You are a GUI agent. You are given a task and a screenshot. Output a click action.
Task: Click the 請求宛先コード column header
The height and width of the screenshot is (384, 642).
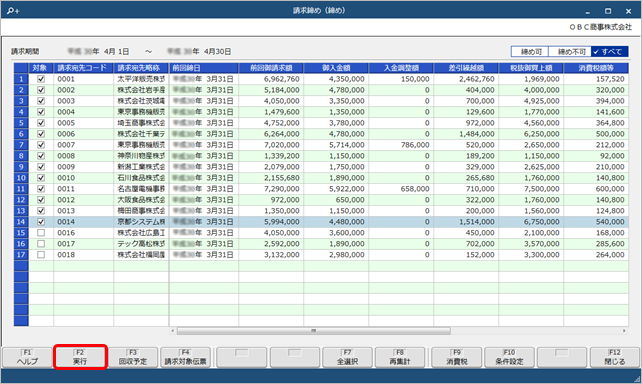(84, 68)
